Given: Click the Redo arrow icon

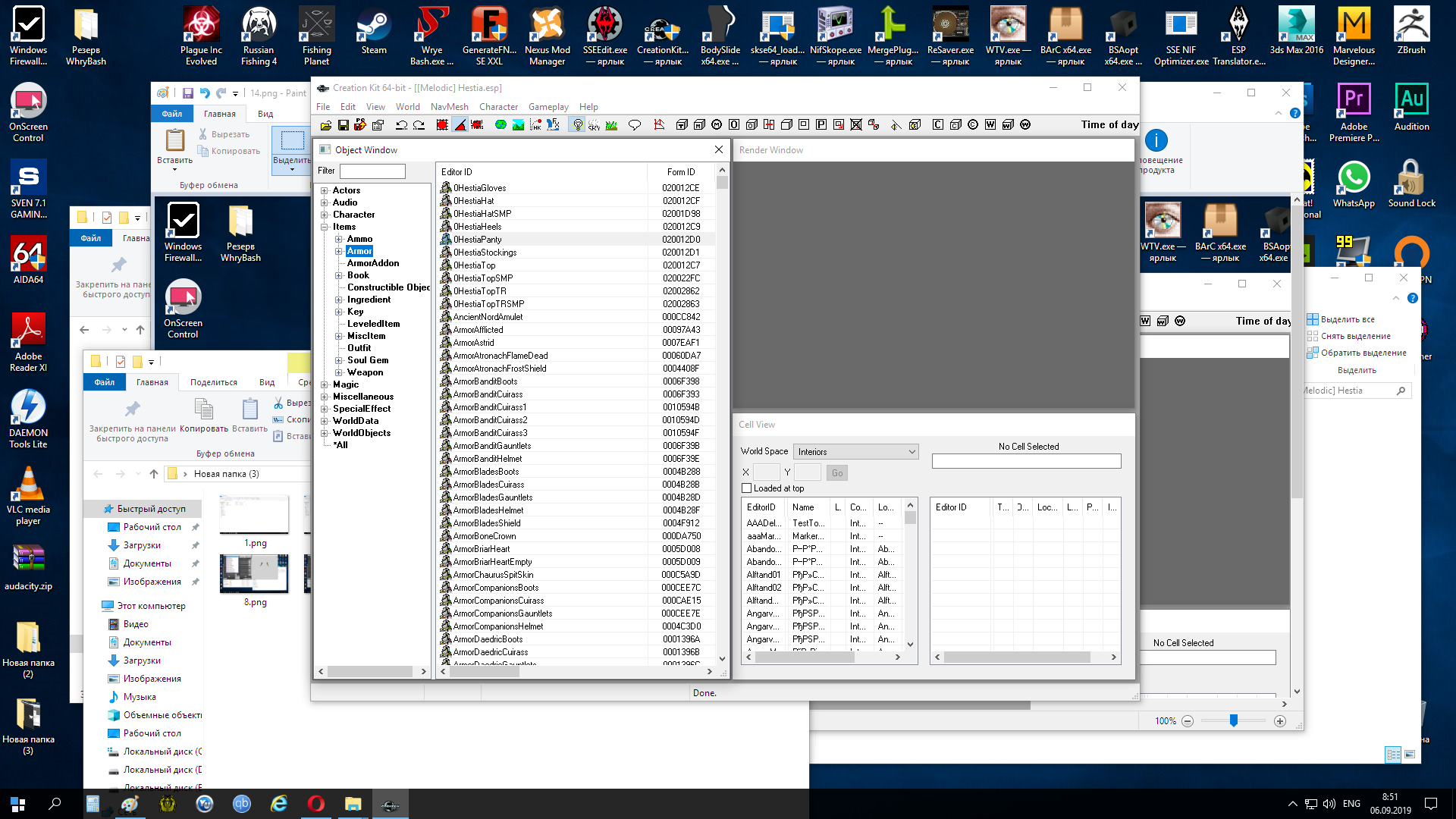Looking at the screenshot, I should [x=419, y=125].
